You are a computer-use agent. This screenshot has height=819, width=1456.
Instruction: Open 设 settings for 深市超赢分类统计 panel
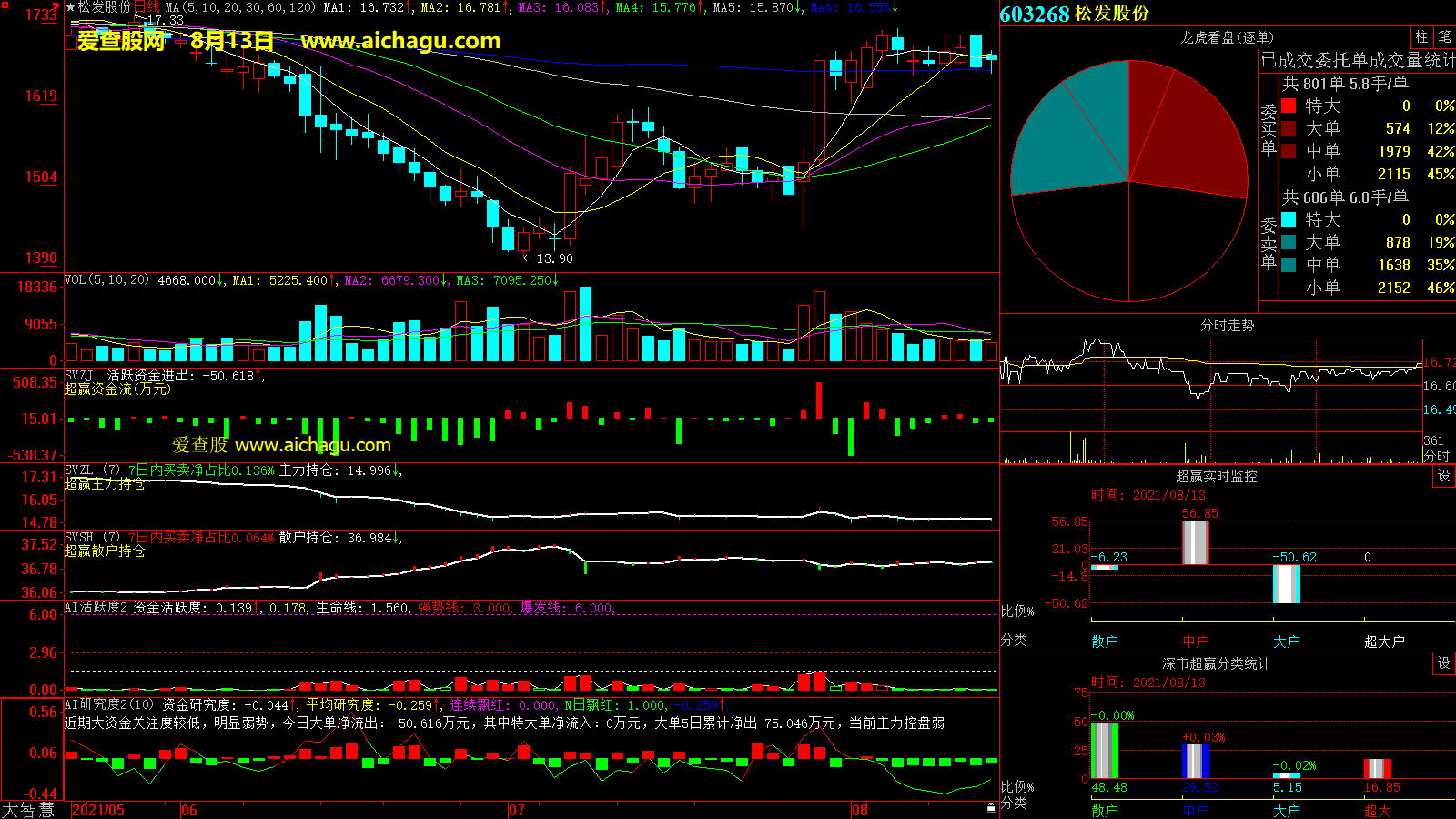point(1443,663)
